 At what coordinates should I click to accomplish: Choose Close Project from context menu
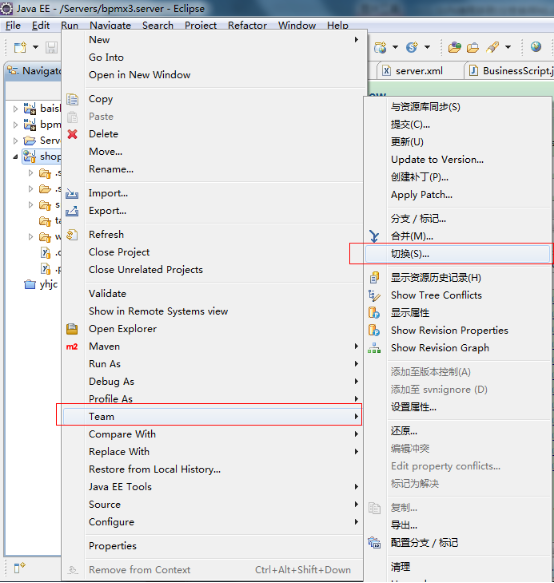(119, 252)
